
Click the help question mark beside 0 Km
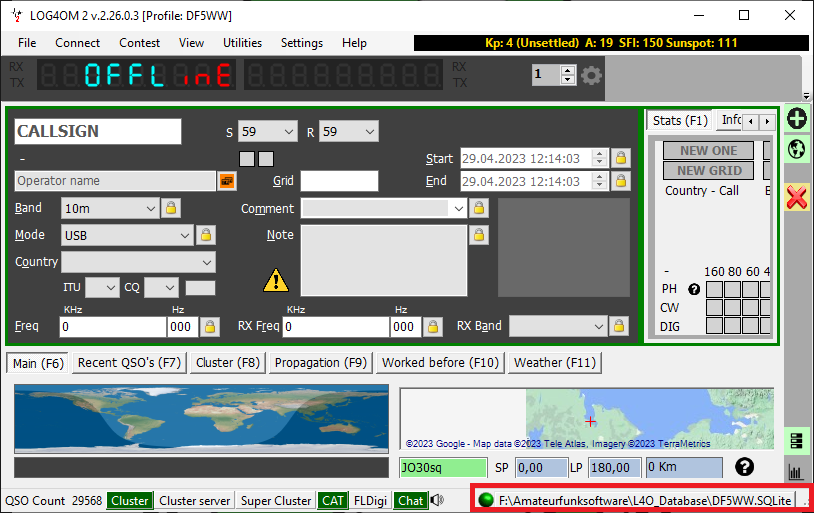click(x=744, y=467)
